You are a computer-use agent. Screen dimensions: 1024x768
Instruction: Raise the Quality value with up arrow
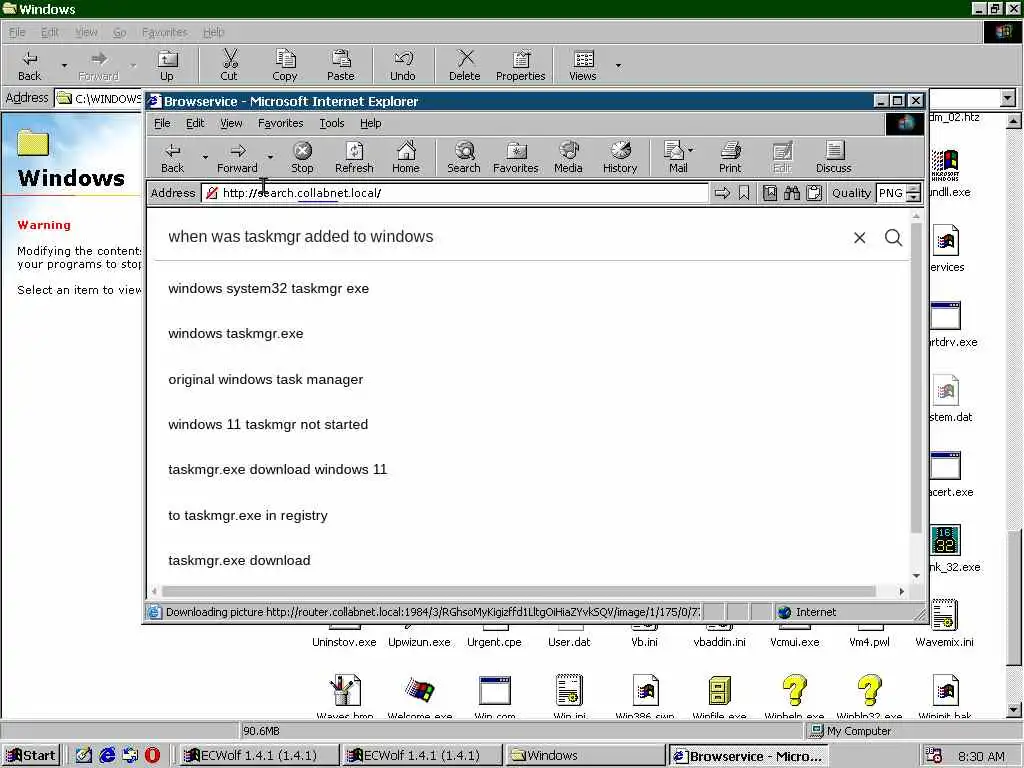coord(914,189)
